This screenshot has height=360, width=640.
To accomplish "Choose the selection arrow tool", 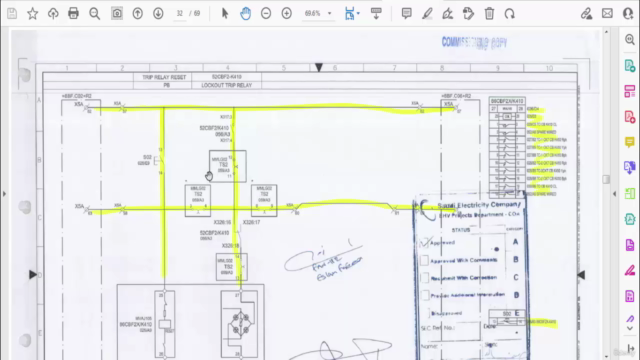I will 224,13.
